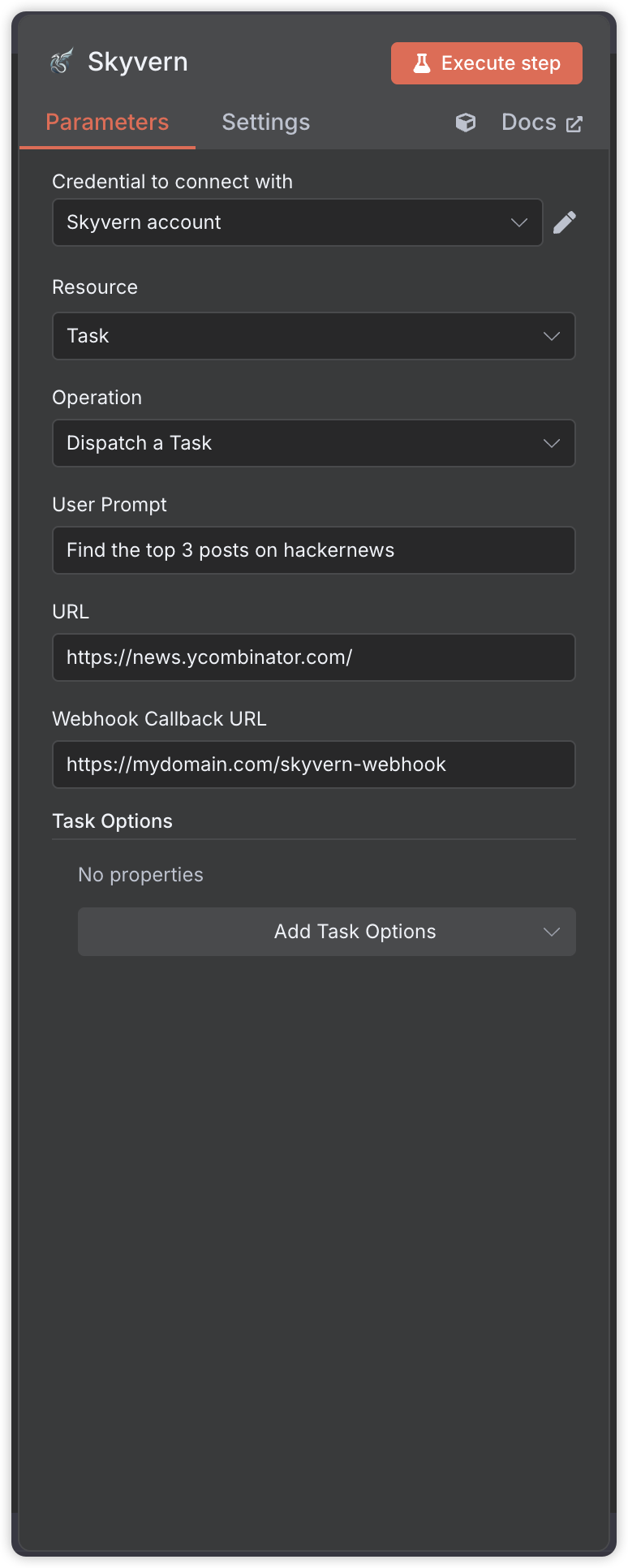Select the Parameters tab

(107, 123)
